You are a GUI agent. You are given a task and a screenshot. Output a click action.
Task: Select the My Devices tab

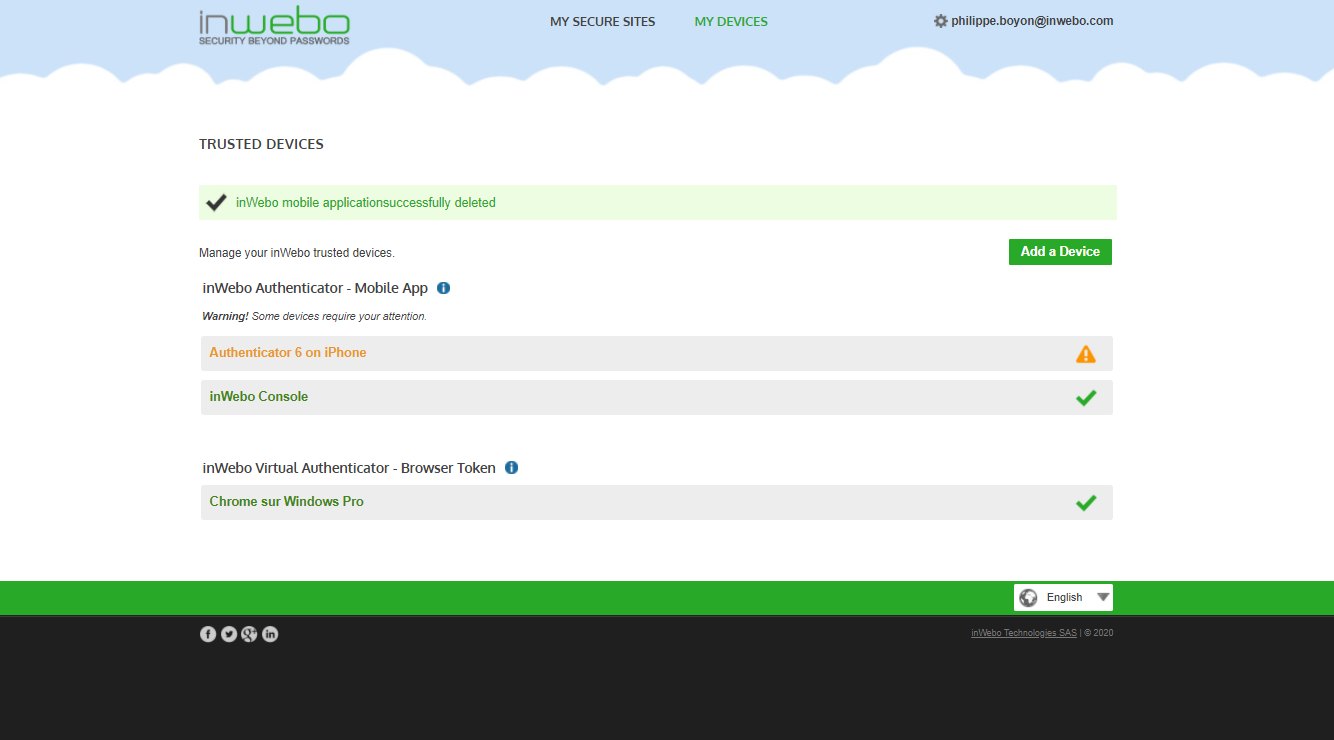tap(731, 22)
